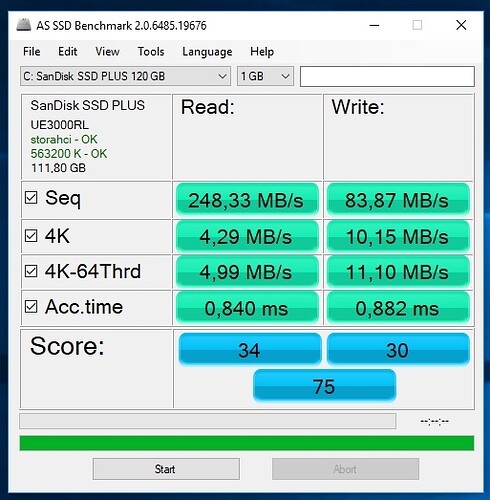This screenshot has width=490, height=500.
Task: Disable the 4K-64Thrd test checkbox
Action: click(x=31, y=271)
